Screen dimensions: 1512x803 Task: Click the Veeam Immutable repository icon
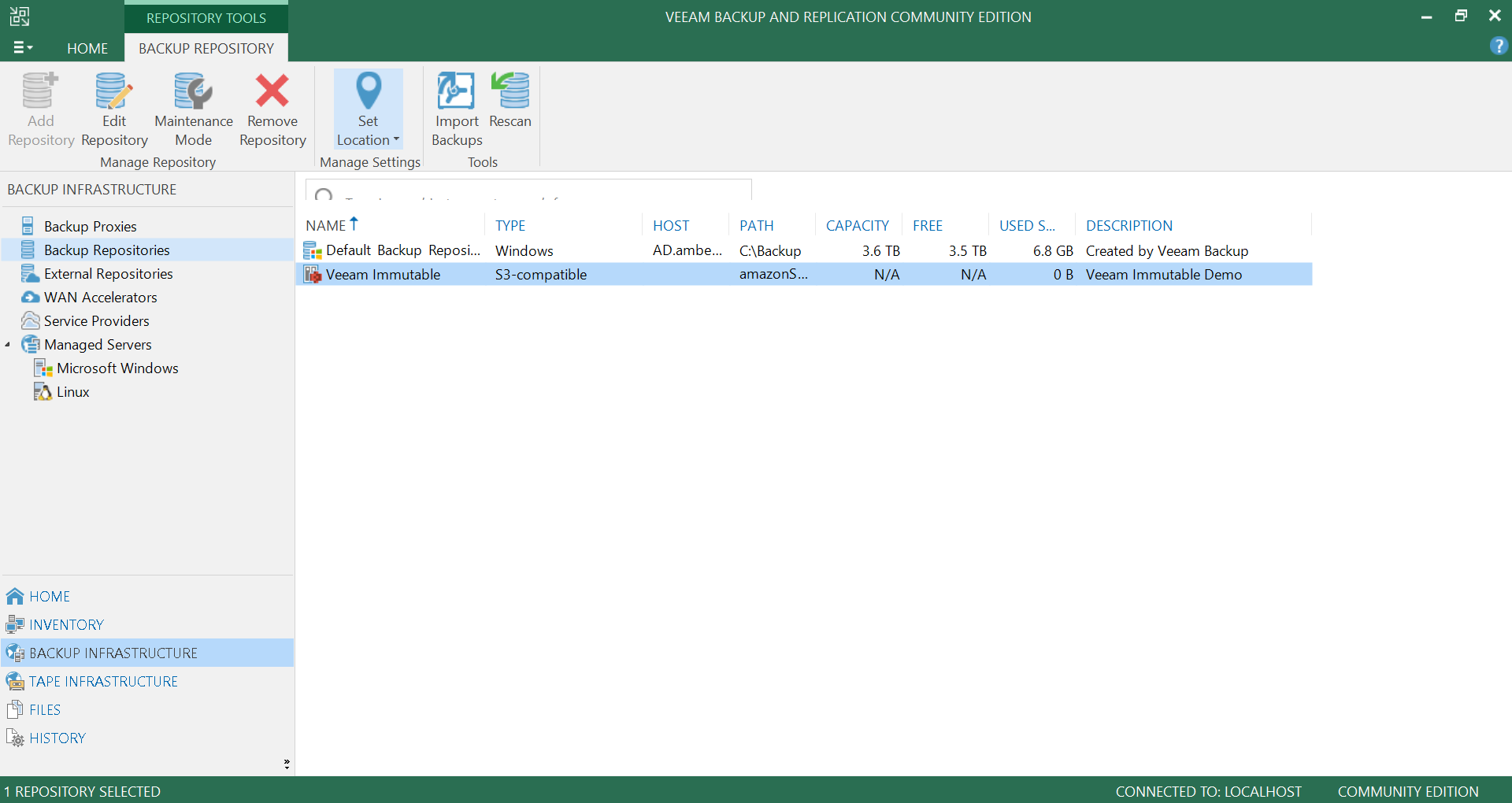click(313, 274)
